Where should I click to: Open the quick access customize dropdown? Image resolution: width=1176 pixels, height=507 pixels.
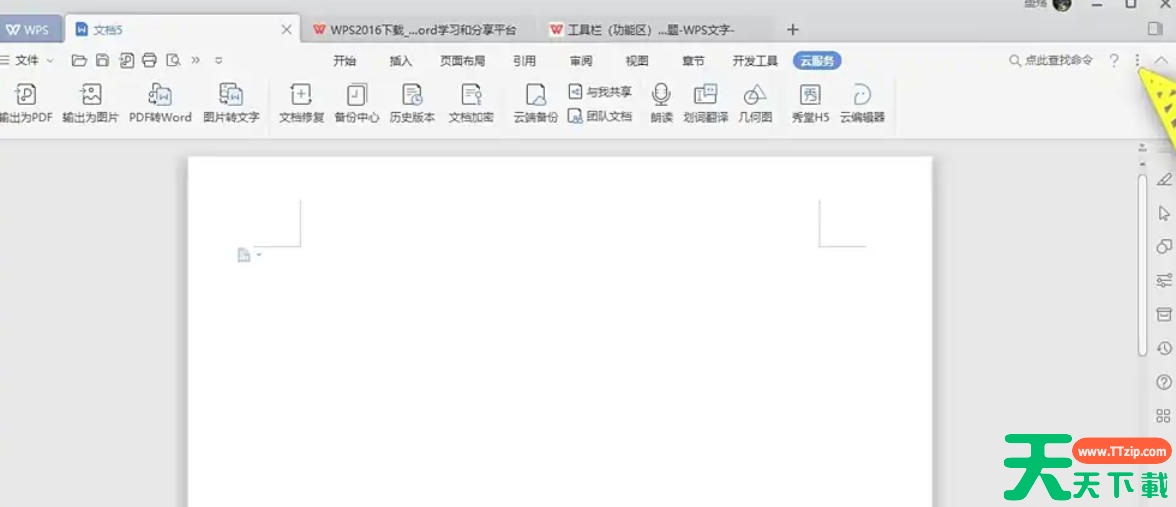(x=218, y=61)
